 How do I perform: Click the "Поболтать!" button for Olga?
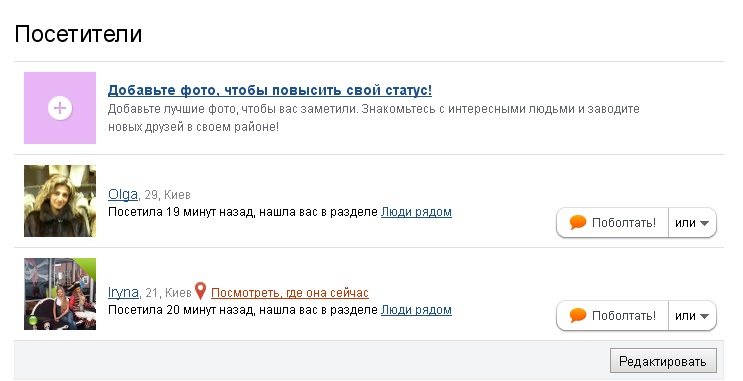coord(612,223)
